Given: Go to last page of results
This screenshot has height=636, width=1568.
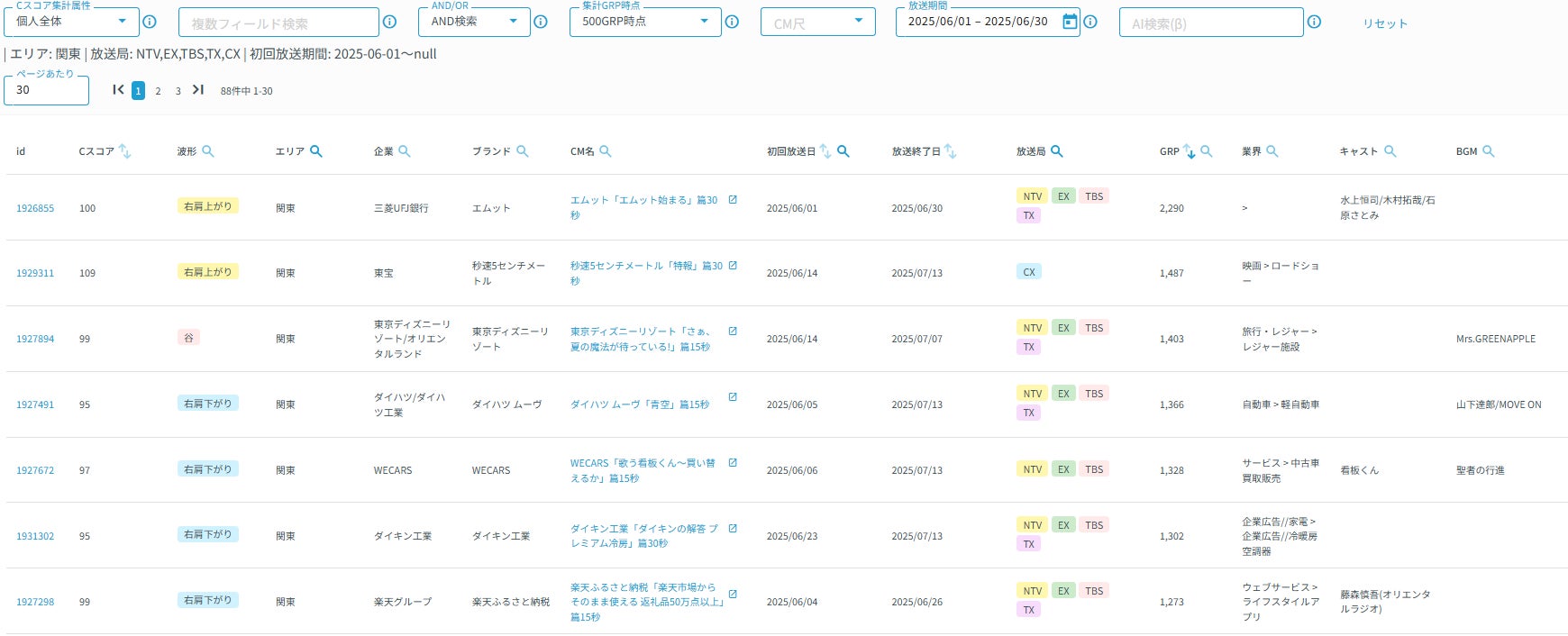Looking at the screenshot, I should [x=198, y=90].
